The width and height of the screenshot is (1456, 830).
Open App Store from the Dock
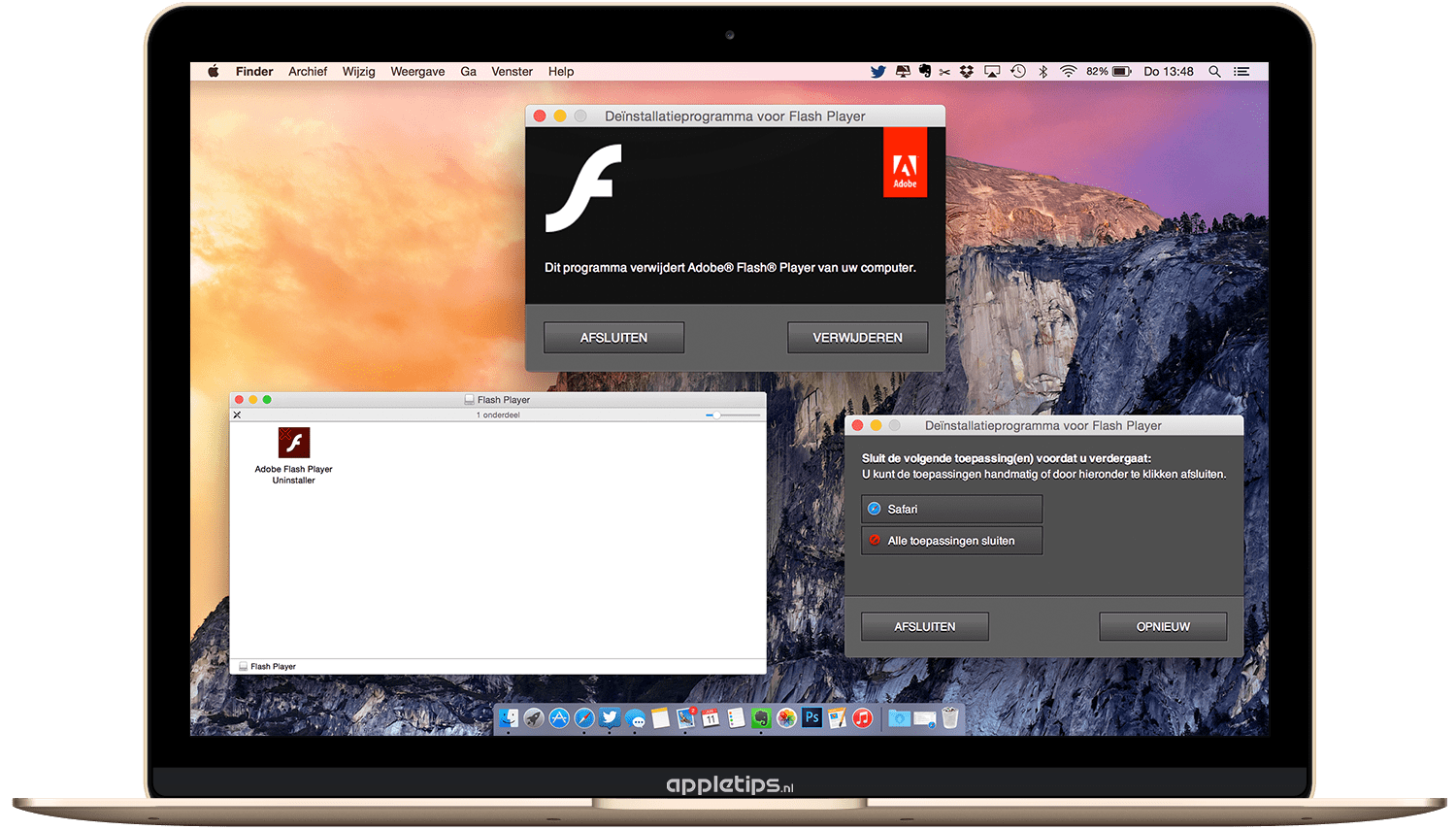pyautogui.click(x=559, y=718)
